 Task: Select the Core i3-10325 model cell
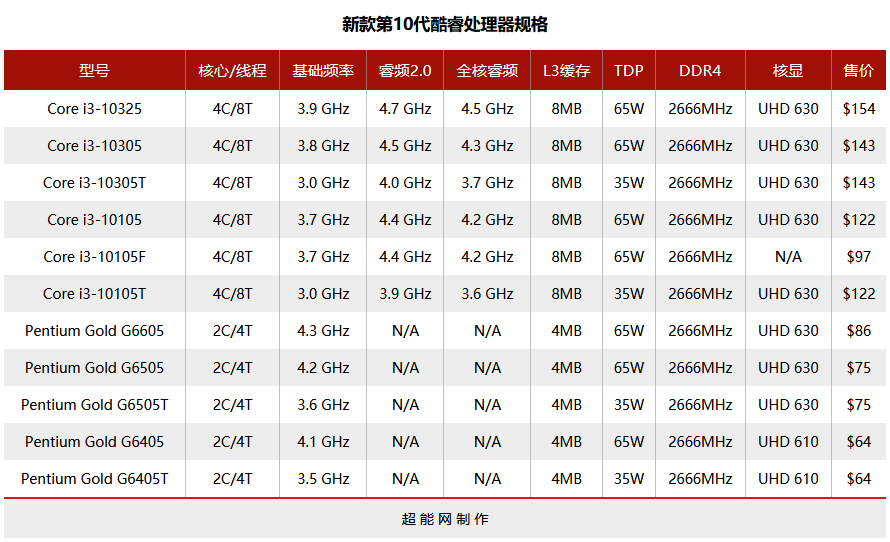coord(94,108)
